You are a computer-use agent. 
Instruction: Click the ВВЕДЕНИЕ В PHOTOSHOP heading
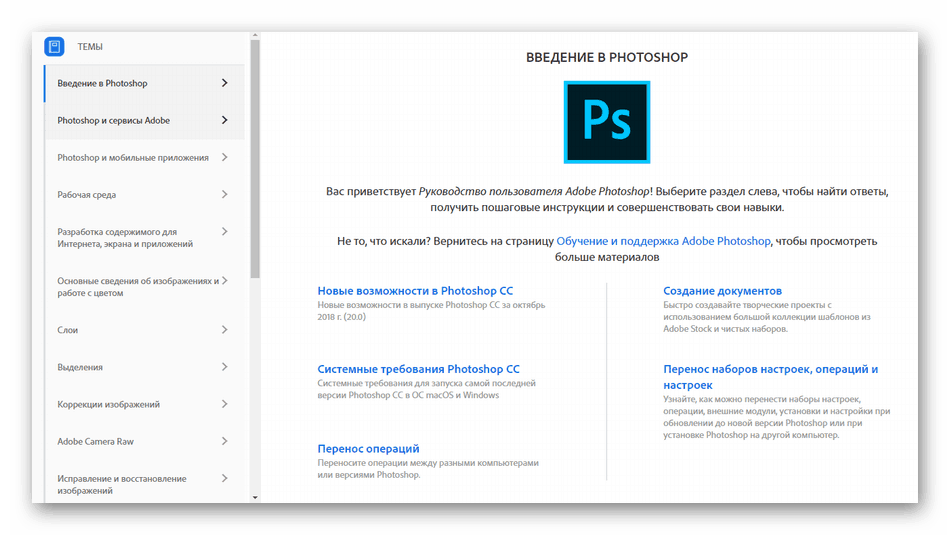(606, 57)
